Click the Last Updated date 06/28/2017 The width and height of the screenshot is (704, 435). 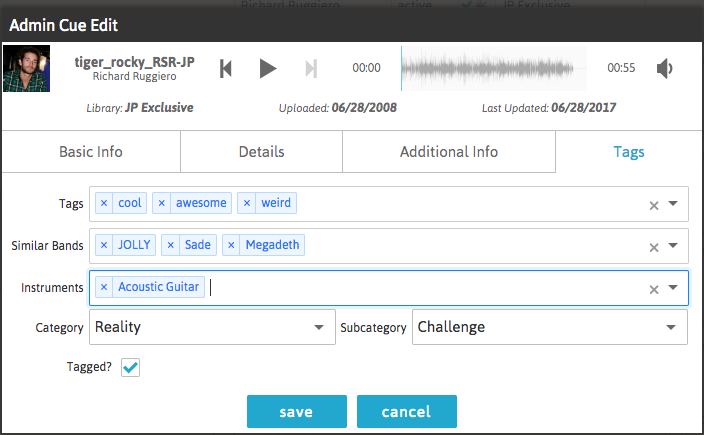coord(584,108)
